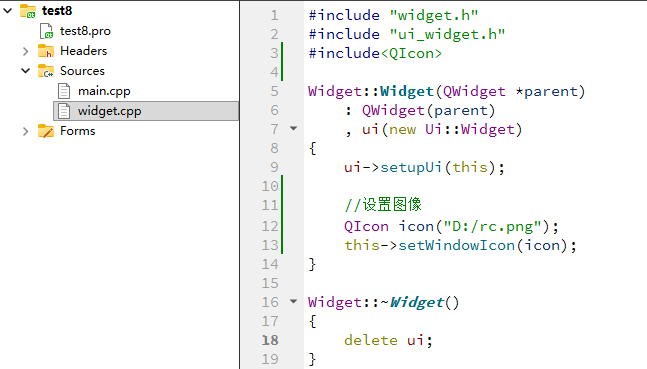Click line number 1 in gutter
The height and width of the screenshot is (369, 647).
274,15
